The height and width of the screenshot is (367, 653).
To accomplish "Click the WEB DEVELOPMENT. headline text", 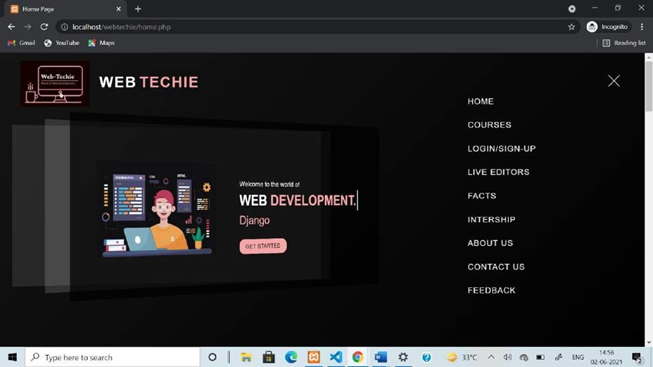I will 298,200.
